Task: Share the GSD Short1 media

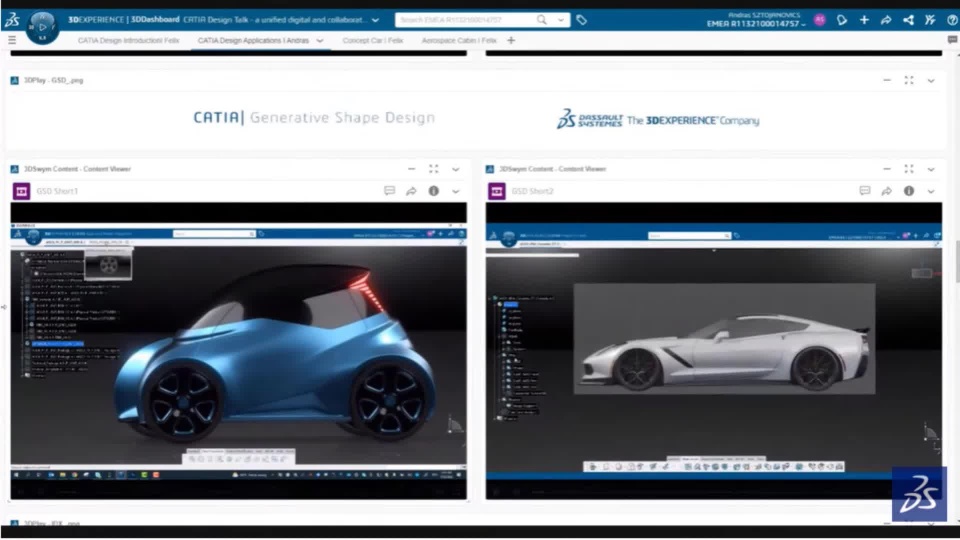Action: (x=411, y=191)
